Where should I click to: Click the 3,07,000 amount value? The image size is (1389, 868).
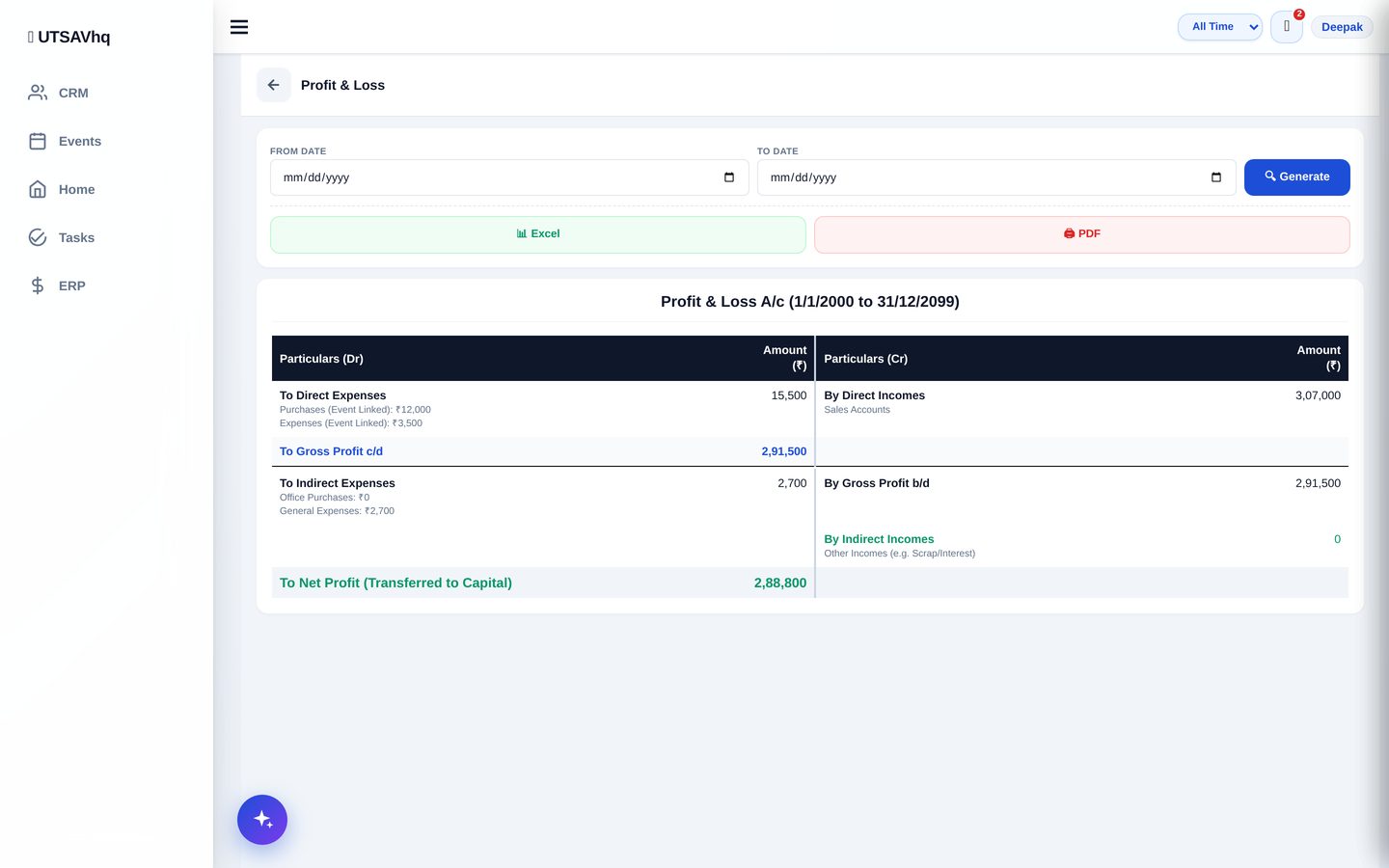[x=1318, y=395]
